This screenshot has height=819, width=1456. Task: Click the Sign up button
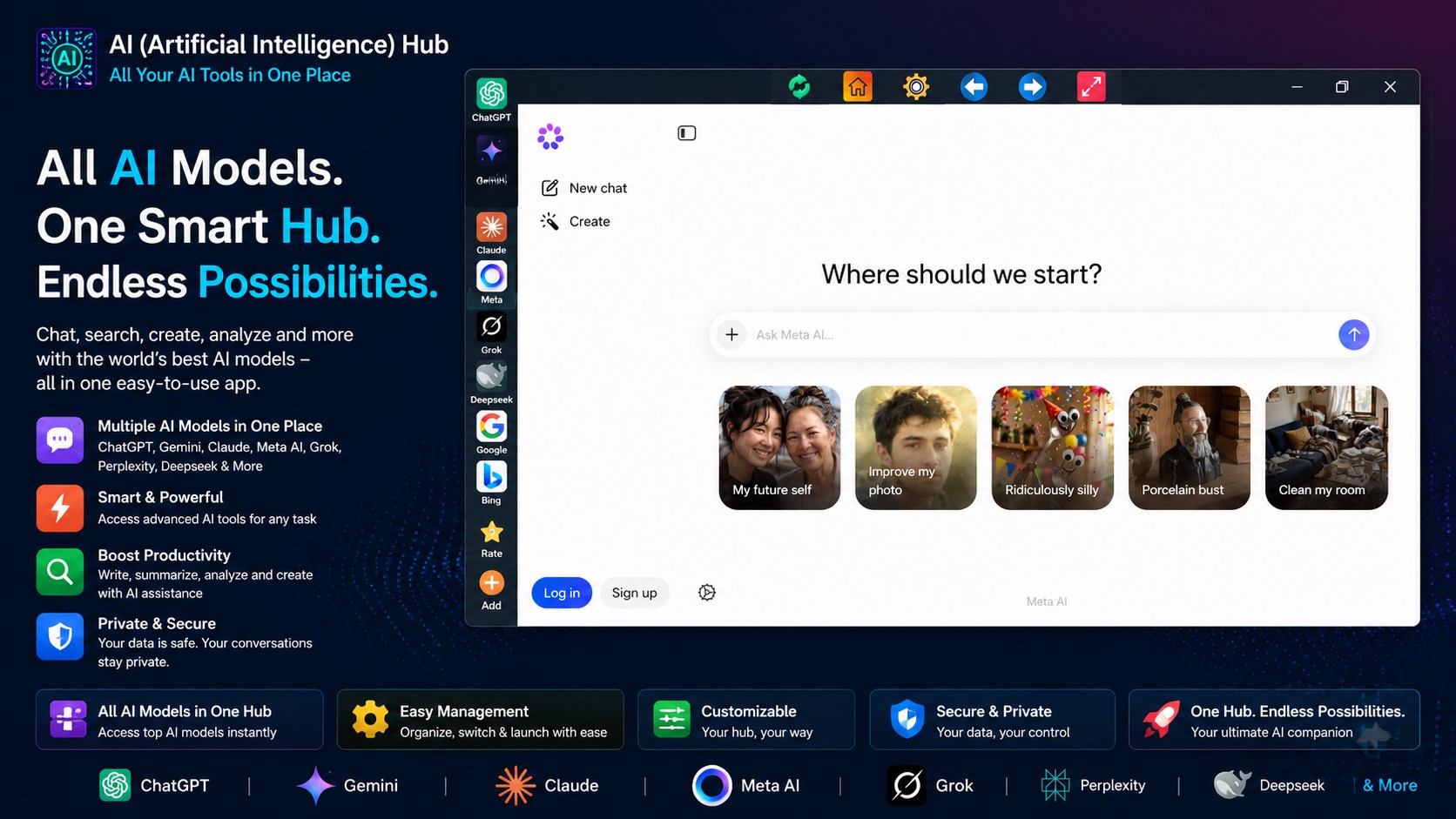click(634, 593)
